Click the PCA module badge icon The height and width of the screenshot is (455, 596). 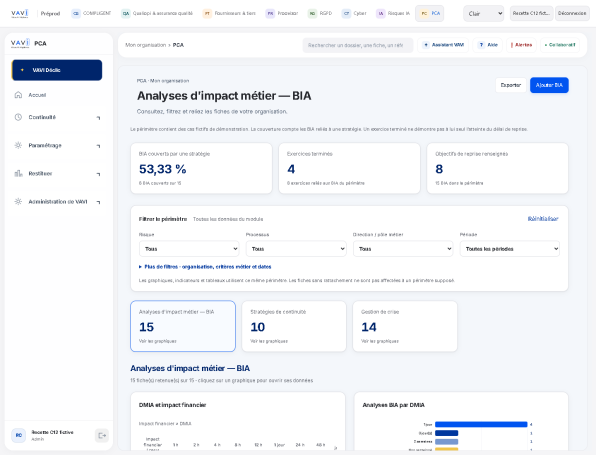pyautogui.click(x=424, y=14)
